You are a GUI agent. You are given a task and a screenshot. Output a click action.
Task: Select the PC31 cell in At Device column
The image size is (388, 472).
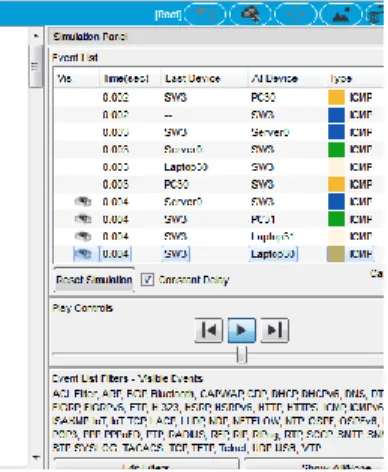tap(263, 219)
